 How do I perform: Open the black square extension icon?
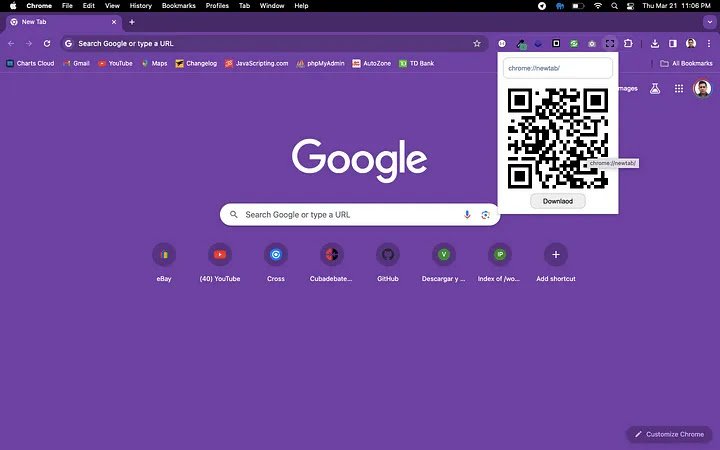click(556, 44)
